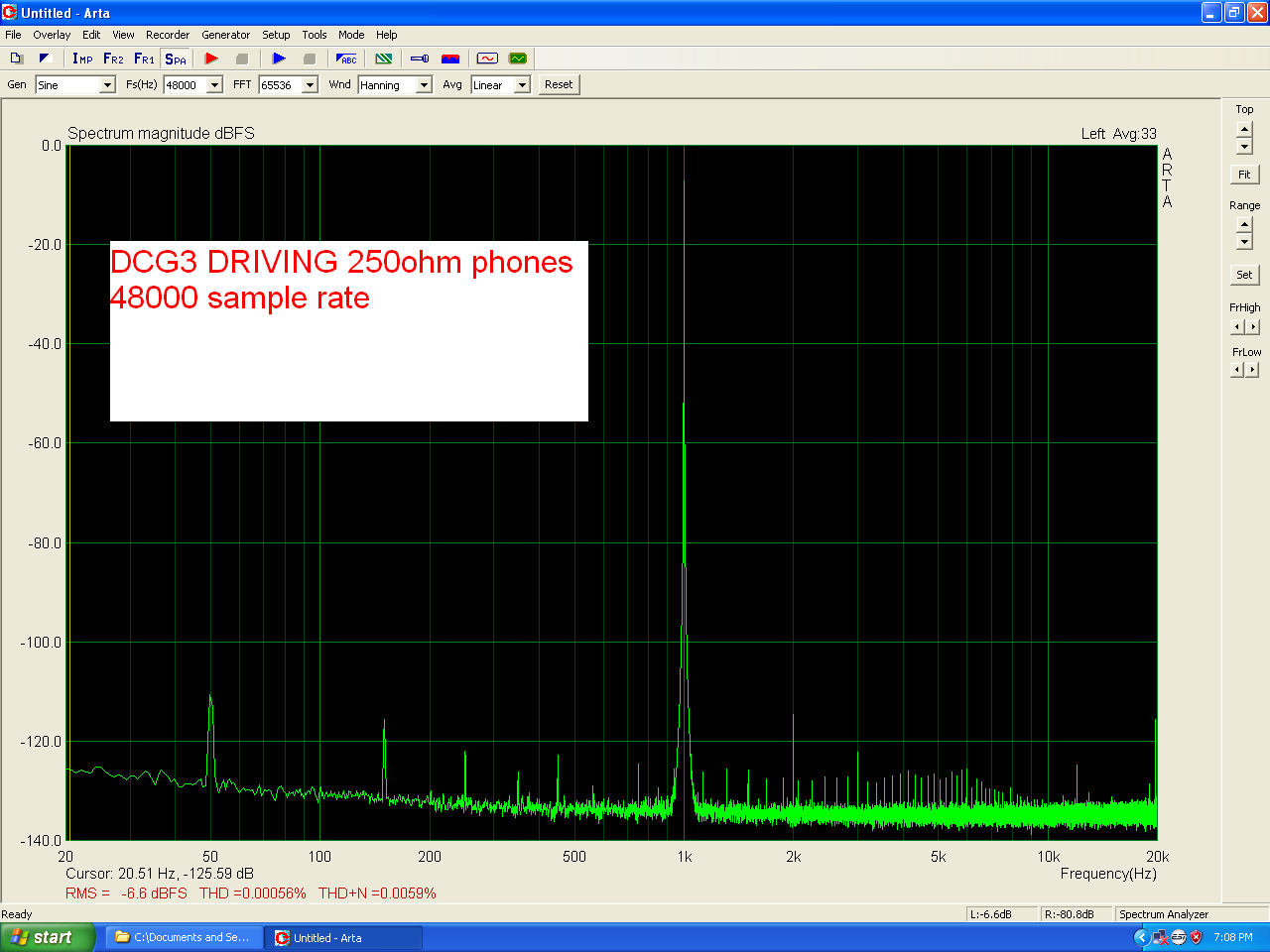Viewport: 1270px width, 952px height.
Task: Click the THD+N =0.0059% readout
Action: pos(377,893)
